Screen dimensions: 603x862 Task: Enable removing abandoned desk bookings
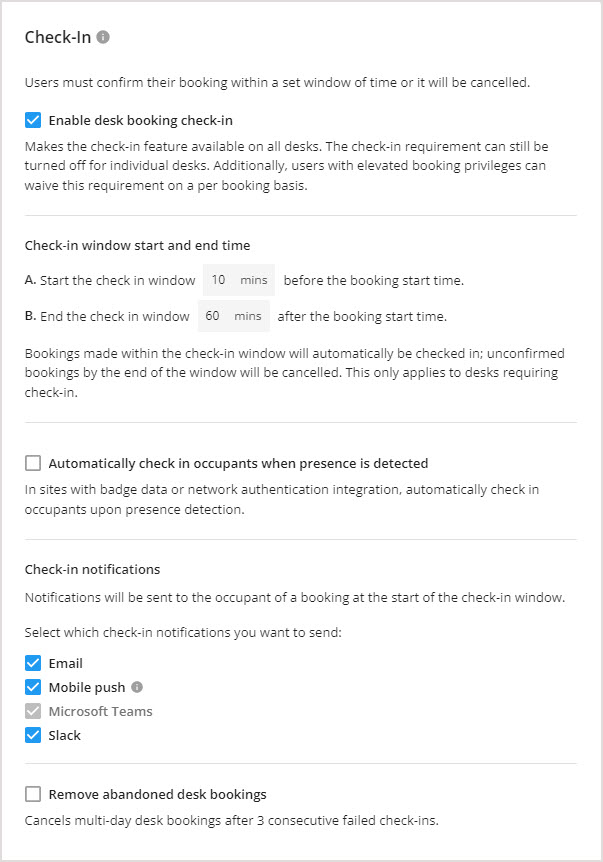[32, 794]
